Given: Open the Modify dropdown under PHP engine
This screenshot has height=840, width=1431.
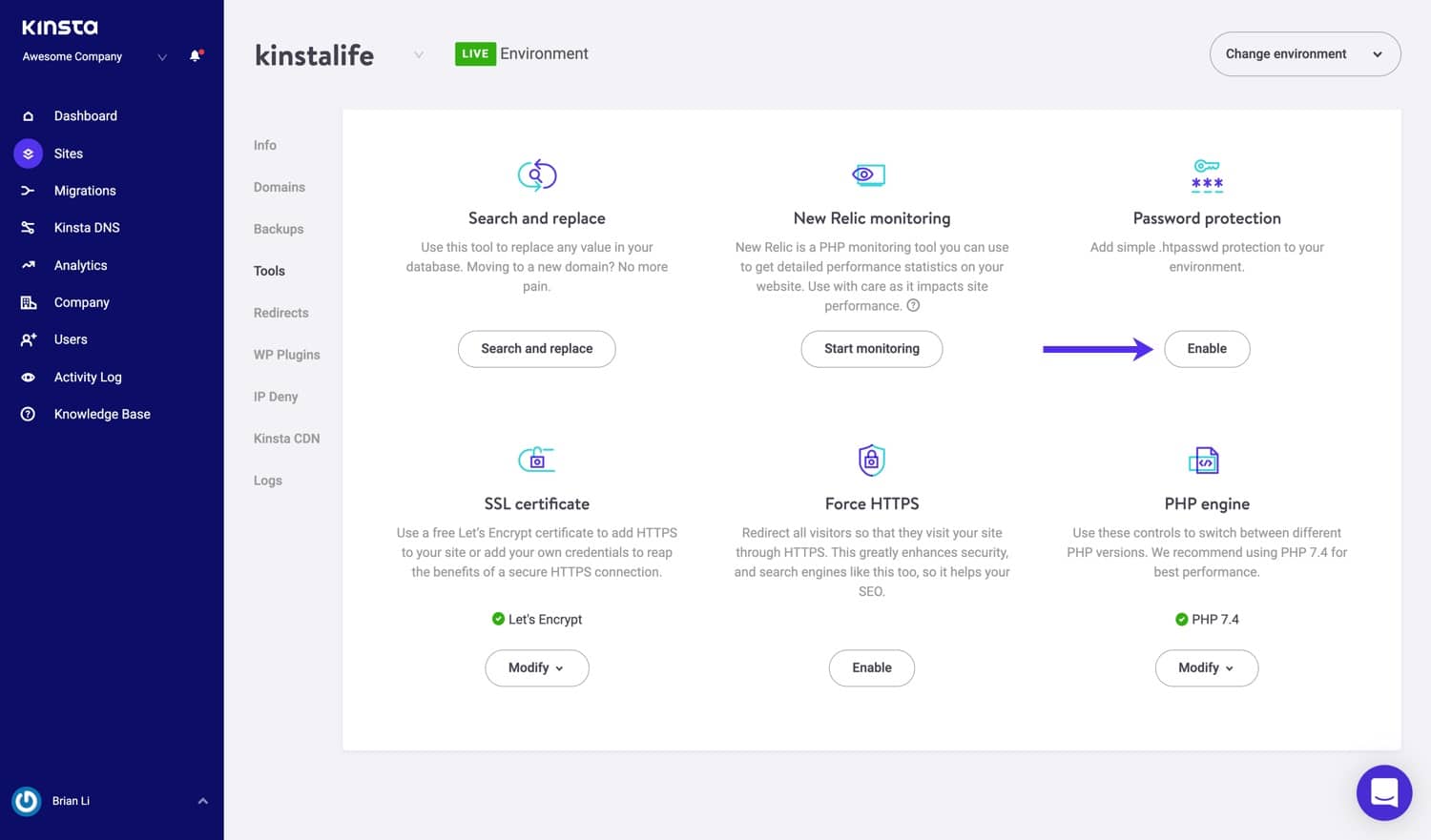Looking at the screenshot, I should coord(1206,667).
